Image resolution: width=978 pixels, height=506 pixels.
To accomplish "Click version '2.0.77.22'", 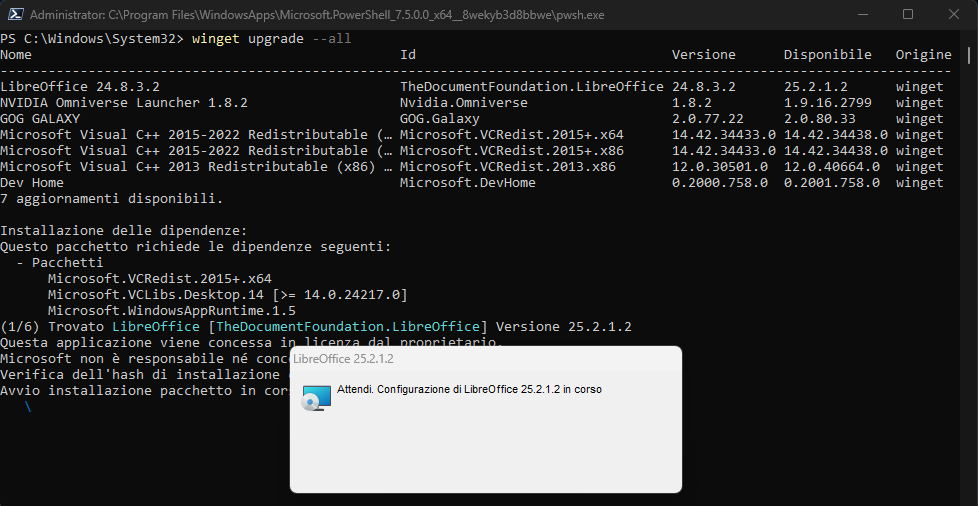I will pos(708,119).
